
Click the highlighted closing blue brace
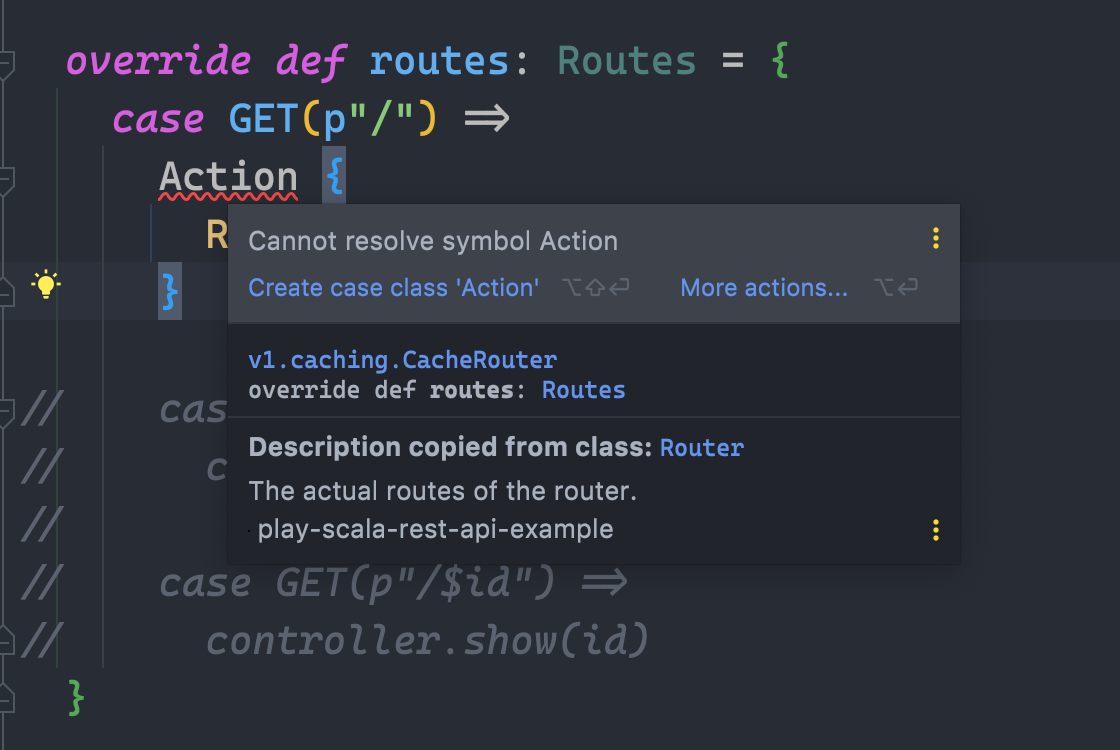[170, 291]
